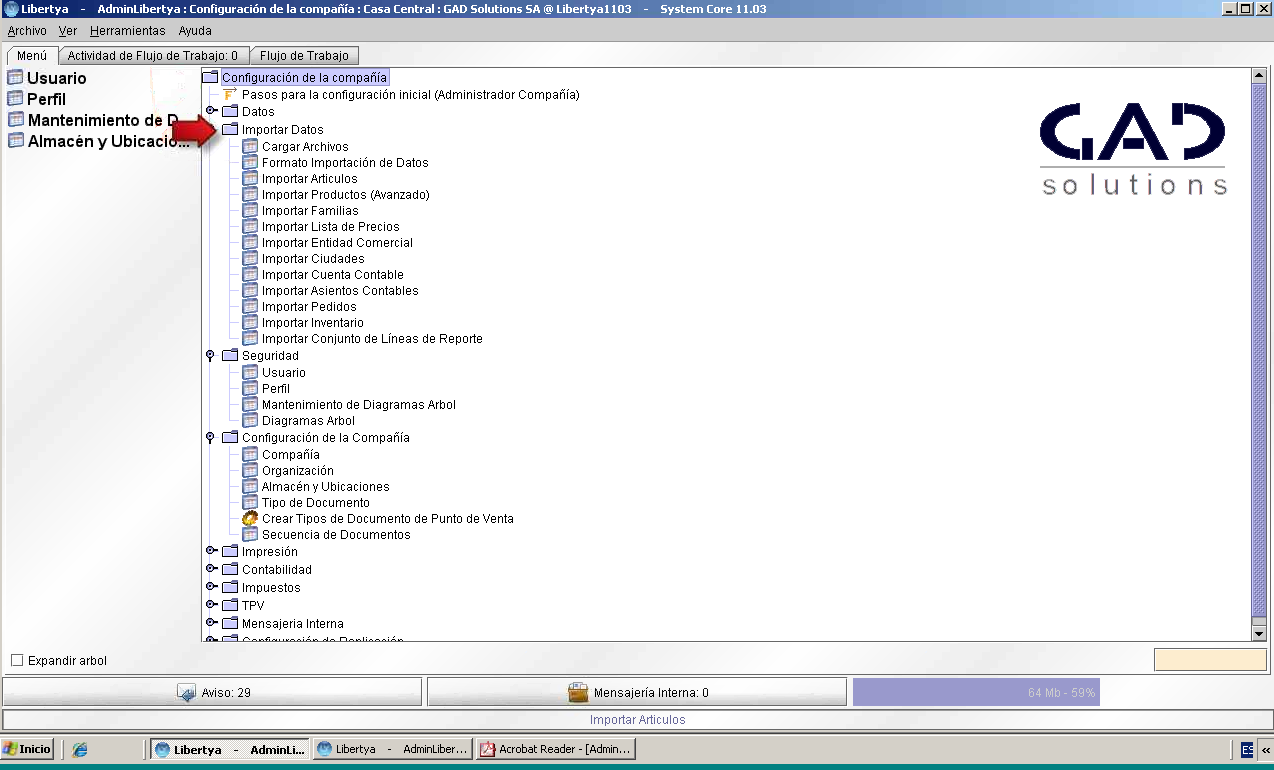
Task: Click the Importar Entidad Comercial icon
Action: point(250,243)
